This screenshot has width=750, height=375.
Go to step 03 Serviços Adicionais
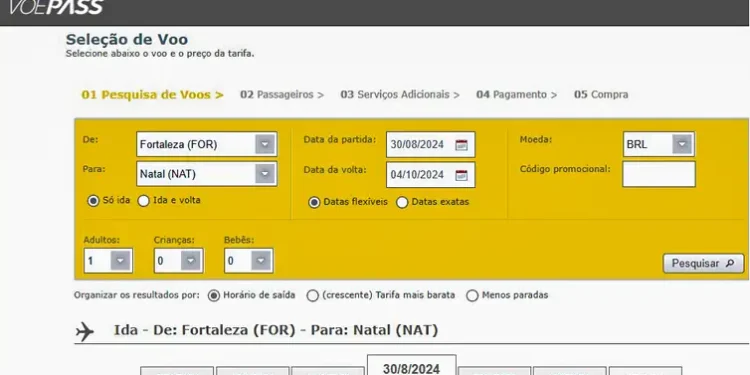point(400,95)
